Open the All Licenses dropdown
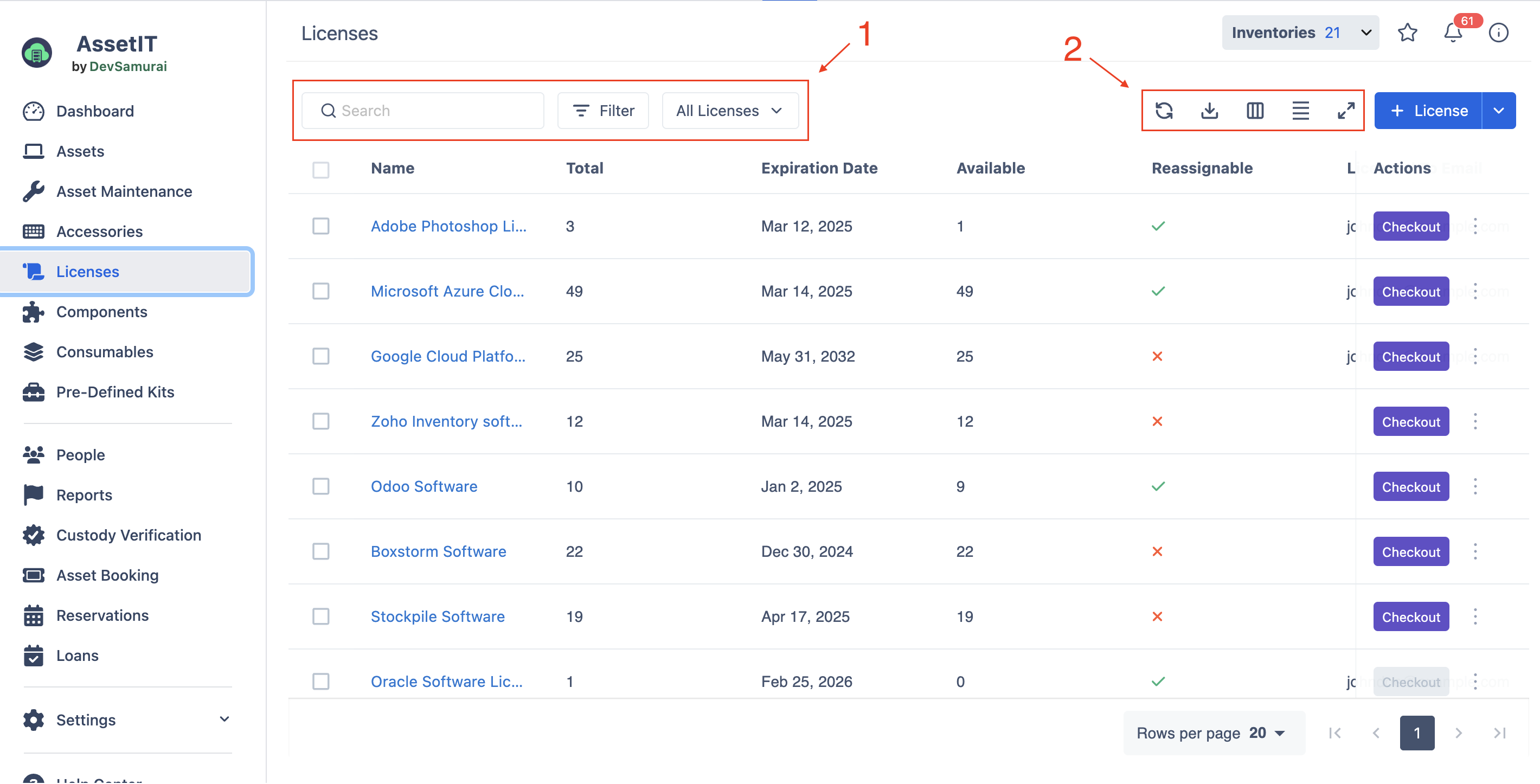The image size is (1540, 784). click(x=729, y=111)
